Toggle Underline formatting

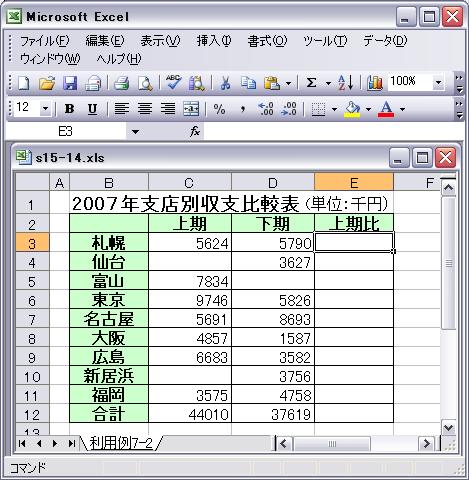point(92,109)
